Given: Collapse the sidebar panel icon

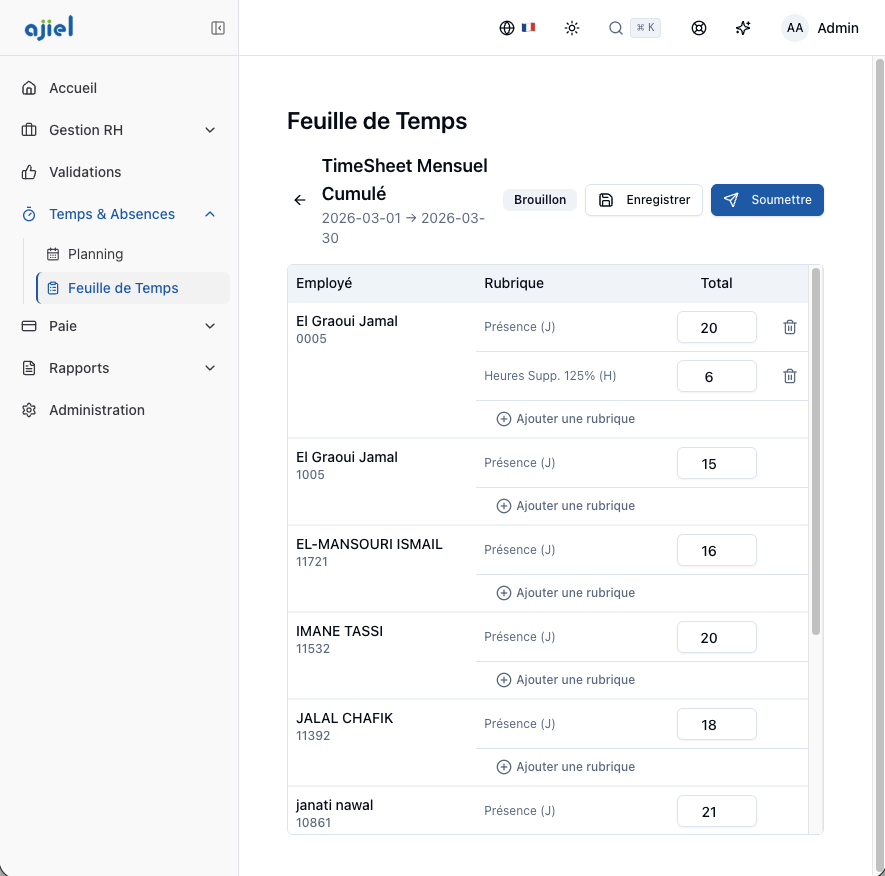Looking at the screenshot, I should (218, 28).
